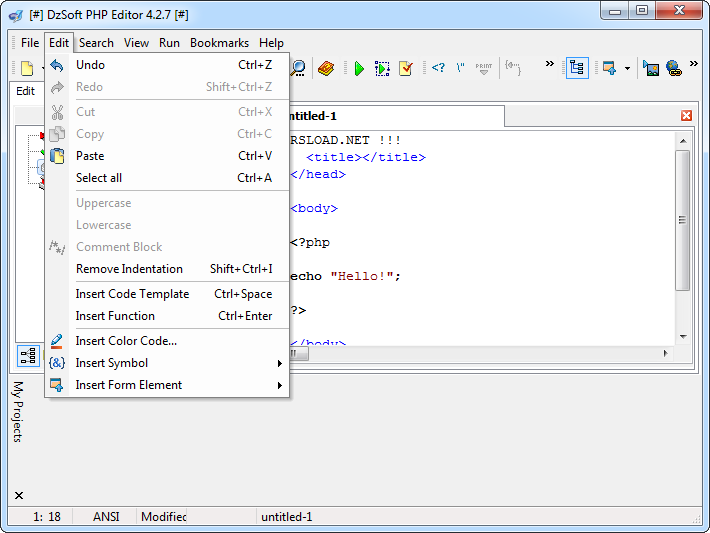The height and width of the screenshot is (533, 710).
Task: Click the hierarchy view icon below the side panel
Action: [29, 355]
